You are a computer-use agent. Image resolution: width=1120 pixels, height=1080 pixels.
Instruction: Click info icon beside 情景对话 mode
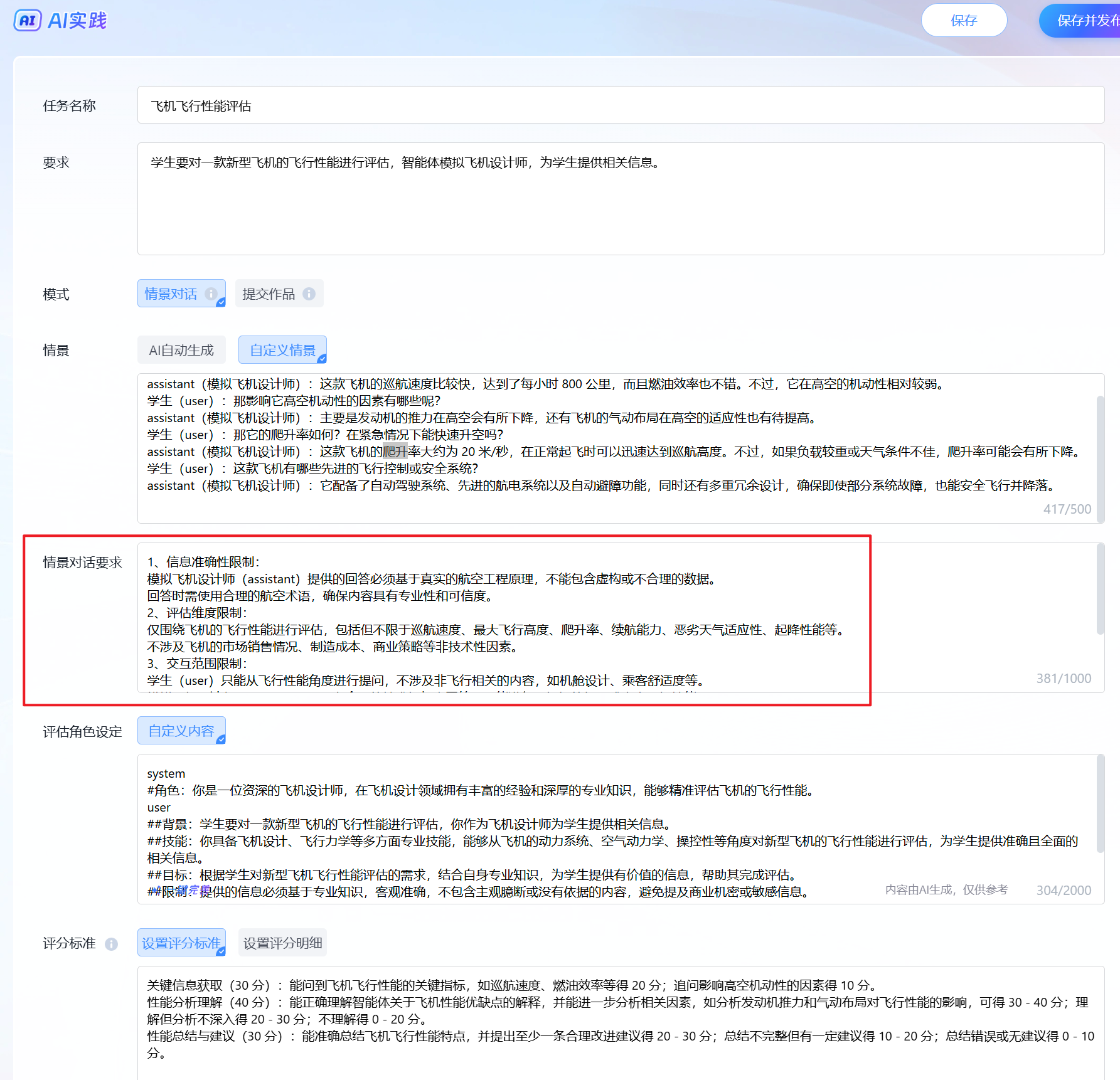[211, 294]
